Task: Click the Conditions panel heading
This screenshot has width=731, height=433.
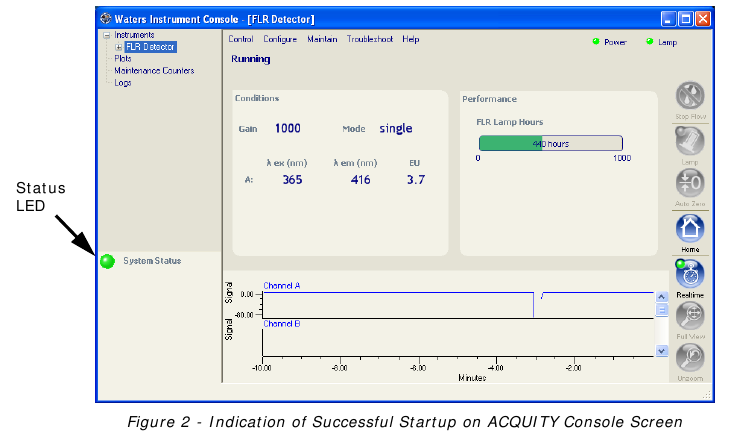Action: point(257,98)
